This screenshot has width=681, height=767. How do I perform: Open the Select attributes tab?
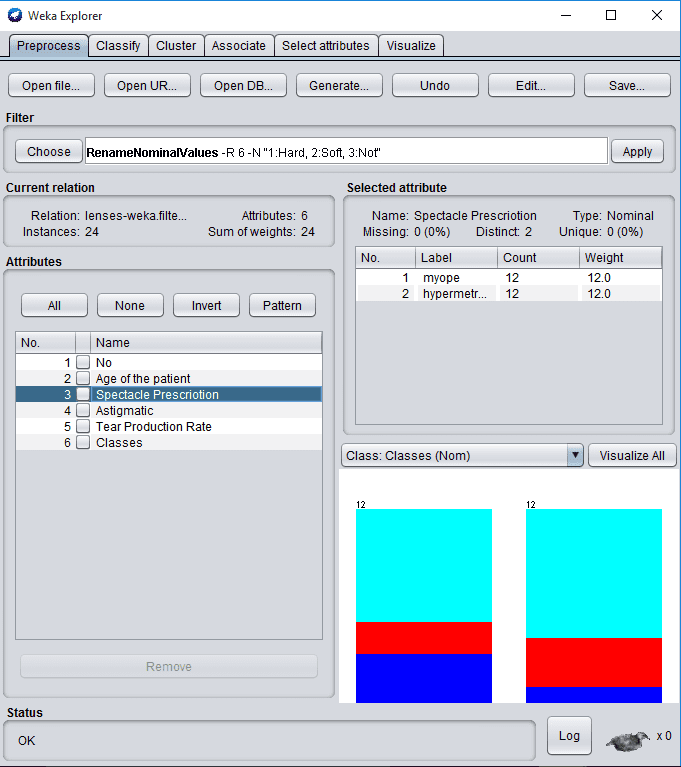(x=326, y=45)
